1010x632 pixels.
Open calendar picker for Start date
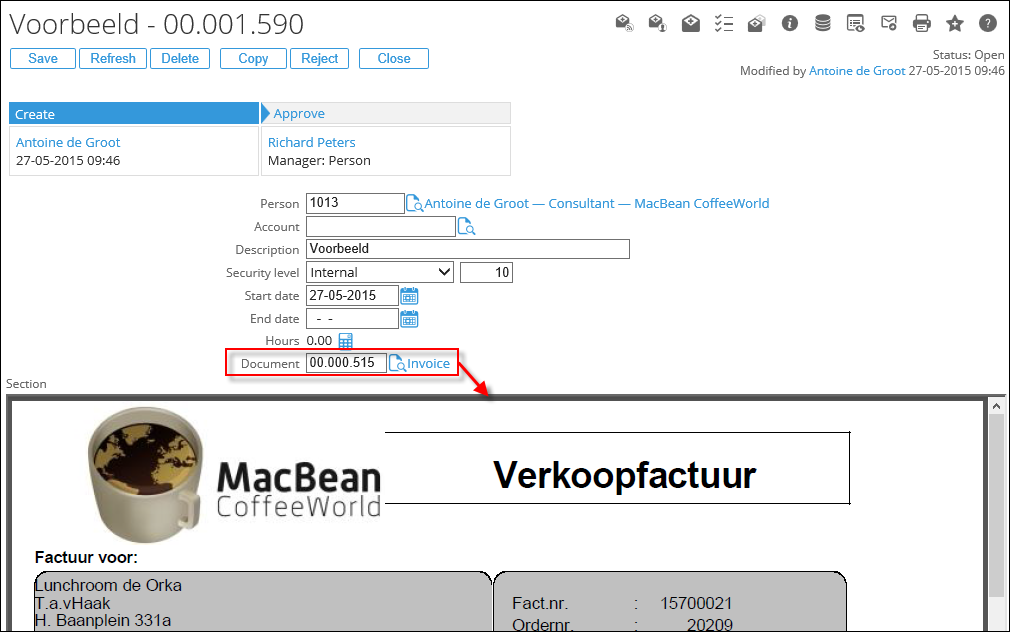coord(409,296)
